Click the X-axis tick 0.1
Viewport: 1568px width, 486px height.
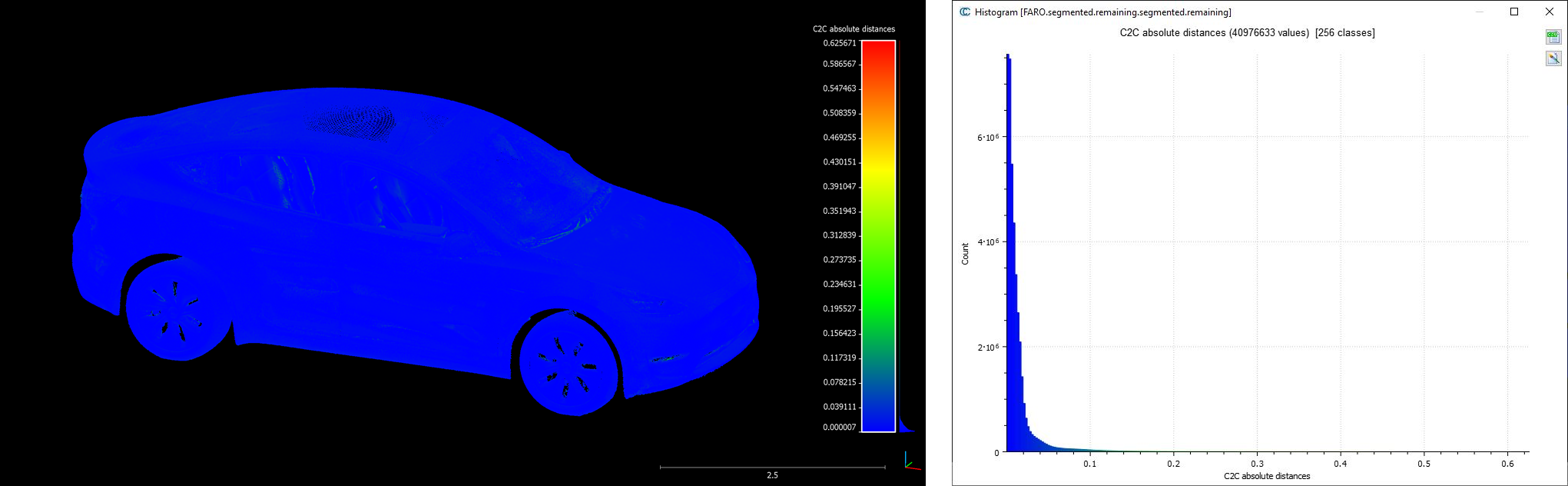pyautogui.click(x=1090, y=464)
